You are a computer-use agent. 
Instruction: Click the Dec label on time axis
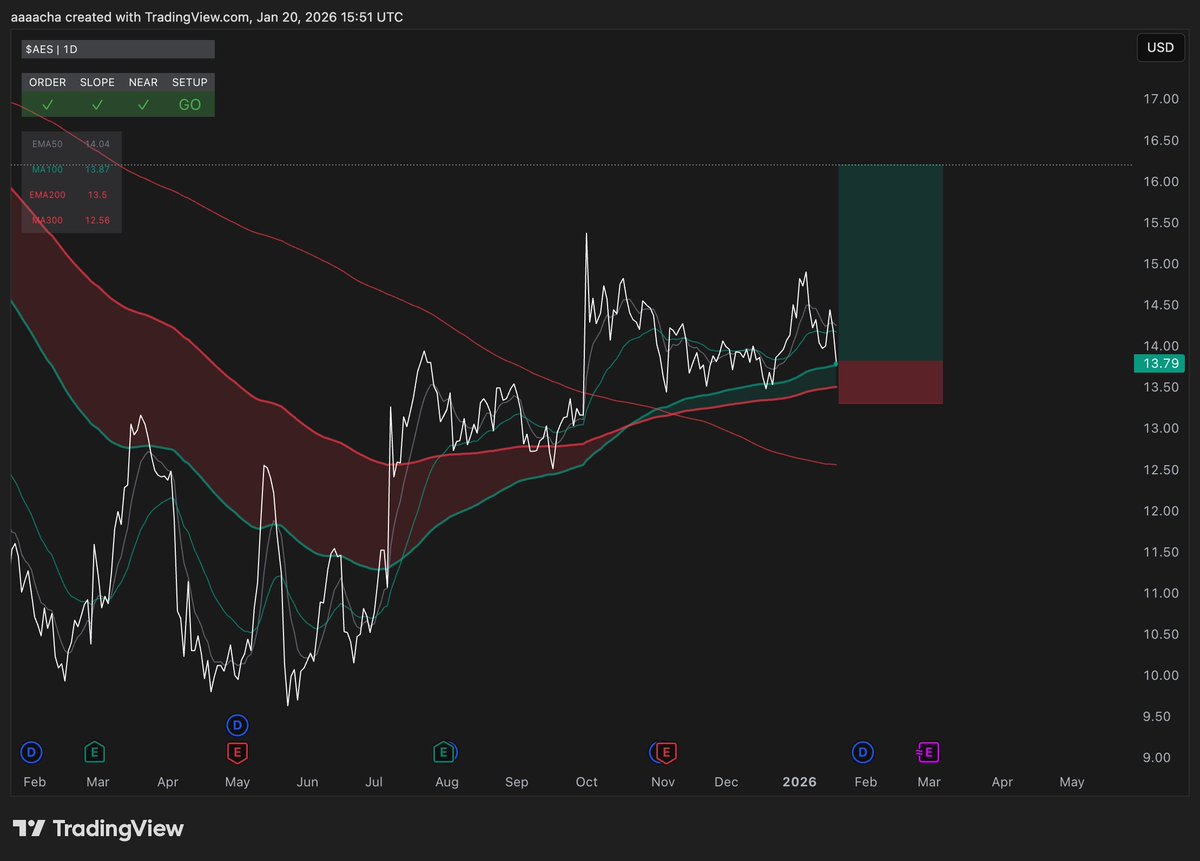(x=727, y=782)
